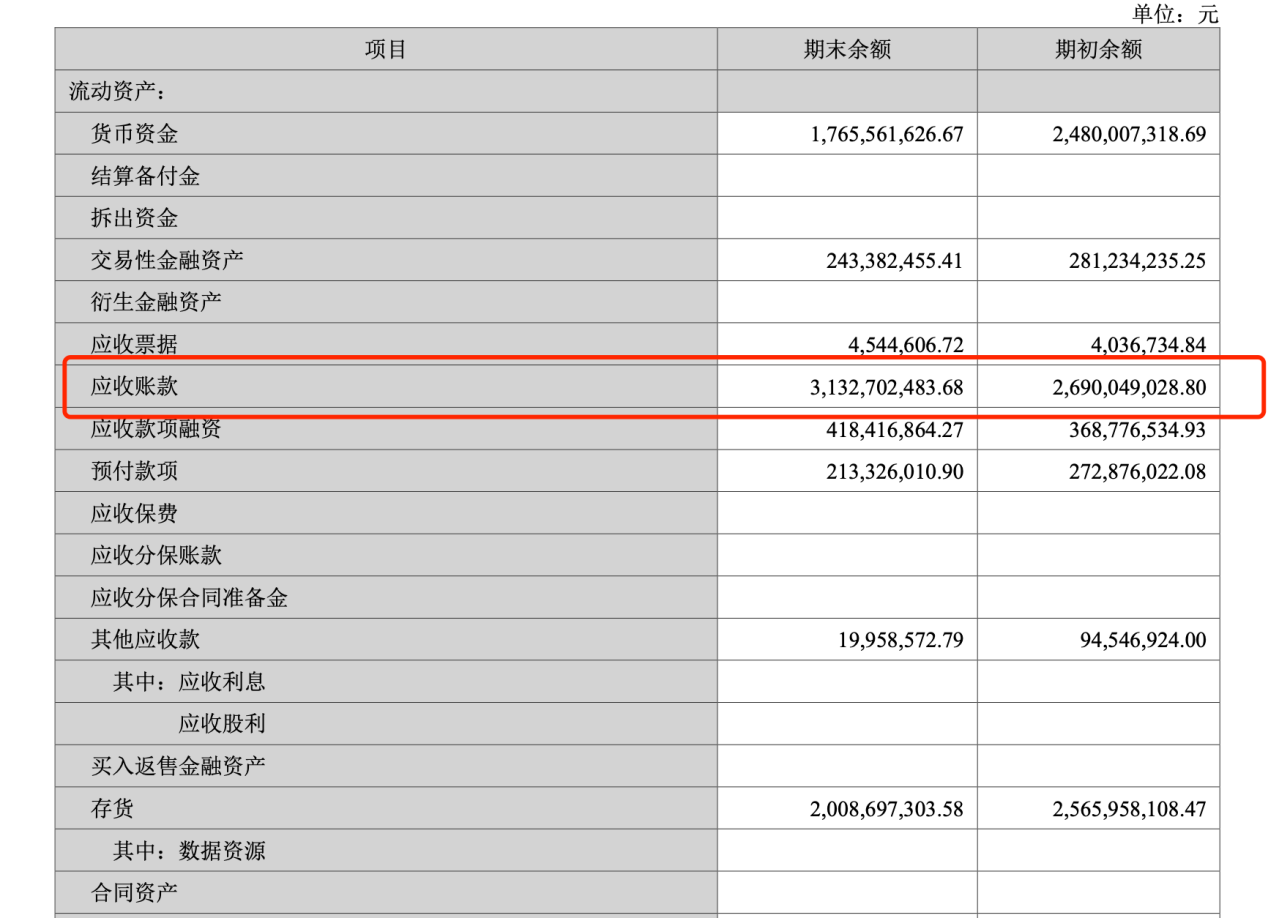Image resolution: width=1268 pixels, height=918 pixels.
Task: Click the value 94,546,924.00
Action: pos(1143,641)
